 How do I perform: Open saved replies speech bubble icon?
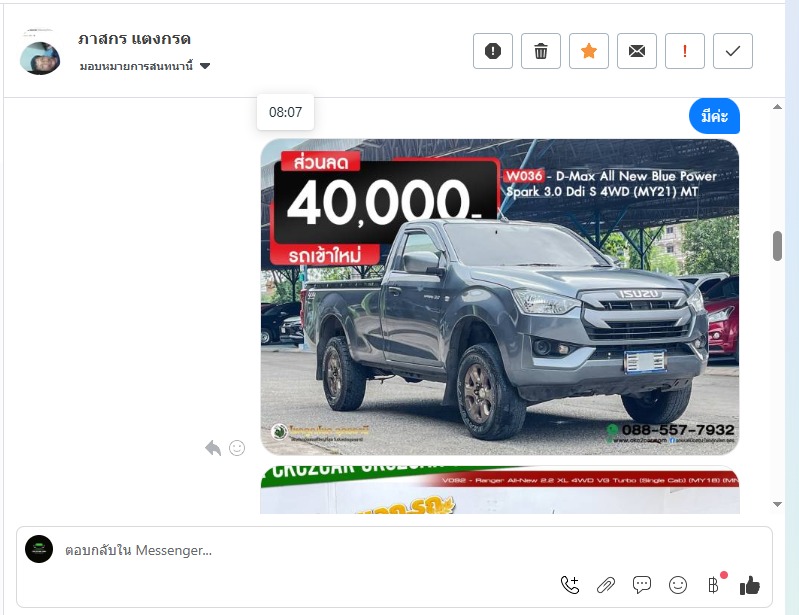pos(642,585)
